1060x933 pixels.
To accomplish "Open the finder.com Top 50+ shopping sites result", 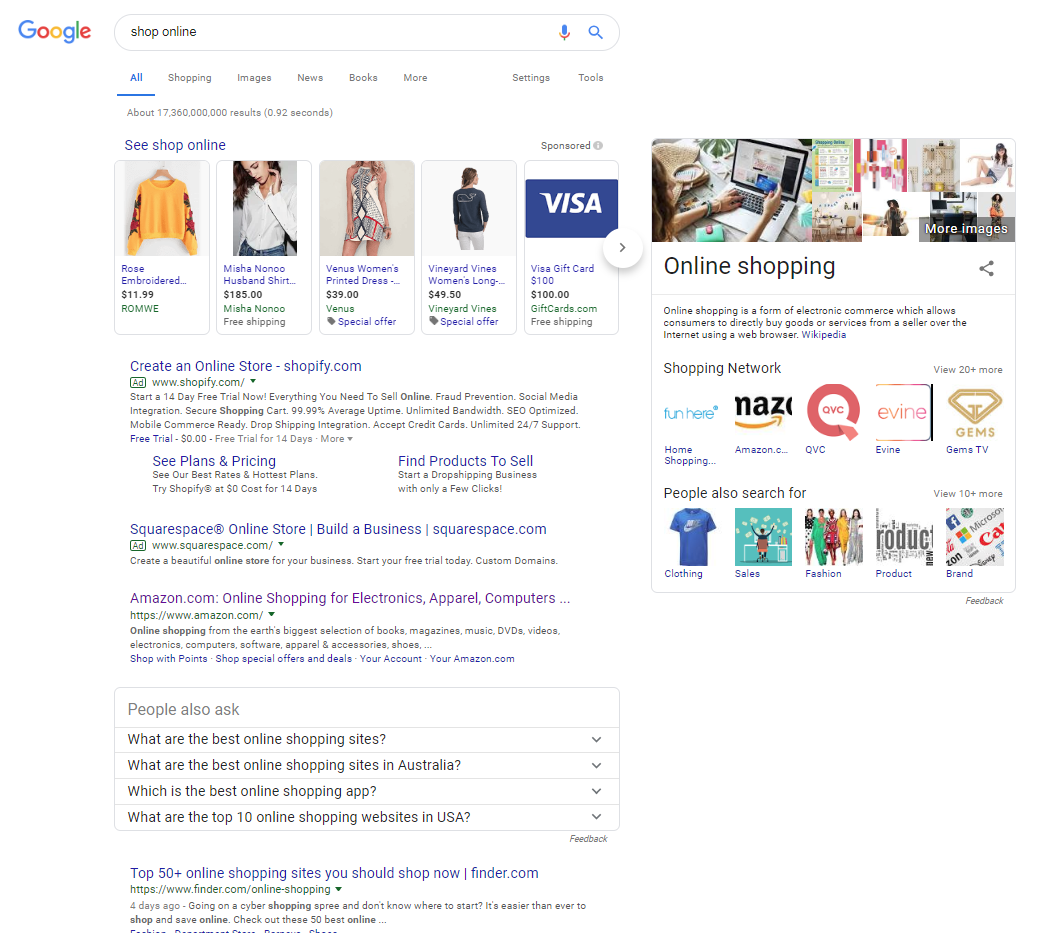I will pos(335,873).
